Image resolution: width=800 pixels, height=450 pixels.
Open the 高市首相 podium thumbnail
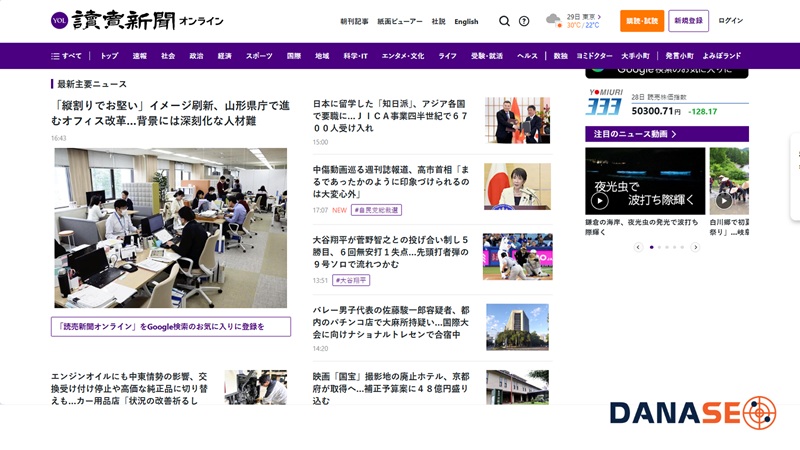[x=517, y=186]
